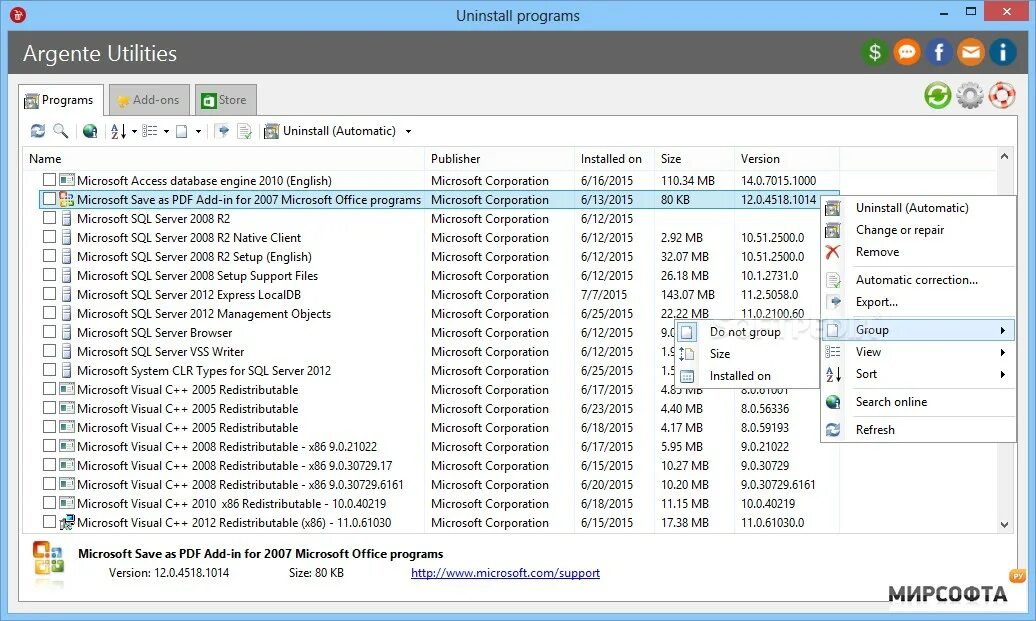Check the Microsoft Access database engine 2010 checkbox

49,180
